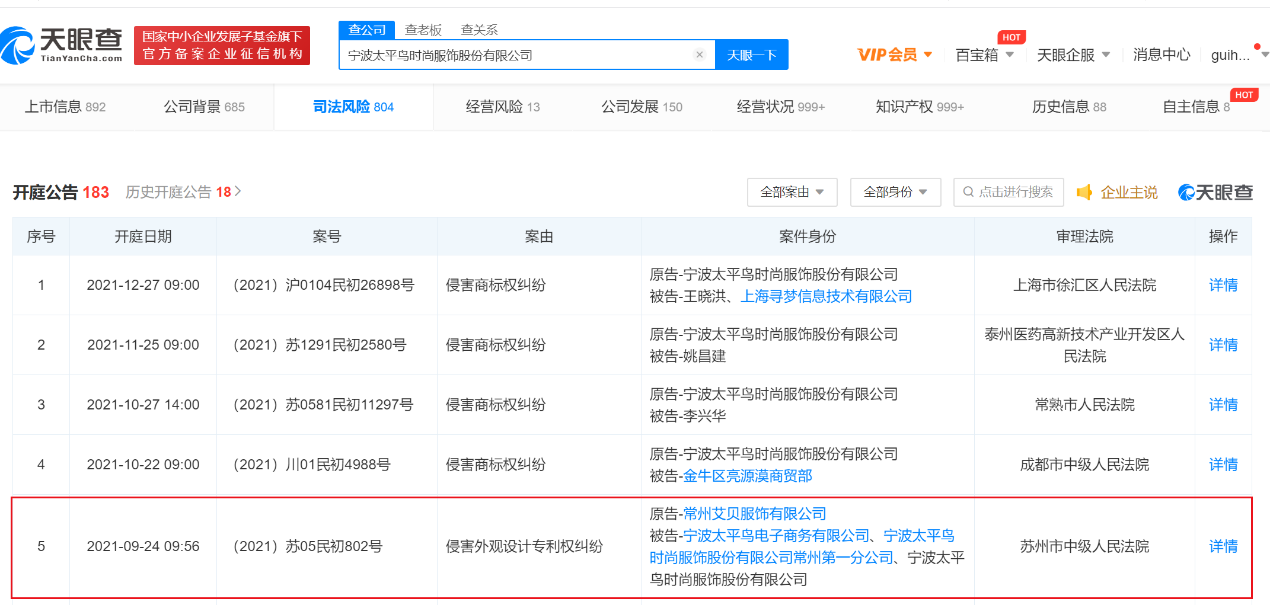Click court 常熟市人民法院
Image resolution: width=1270 pixels, height=605 pixels.
[x=1084, y=405]
